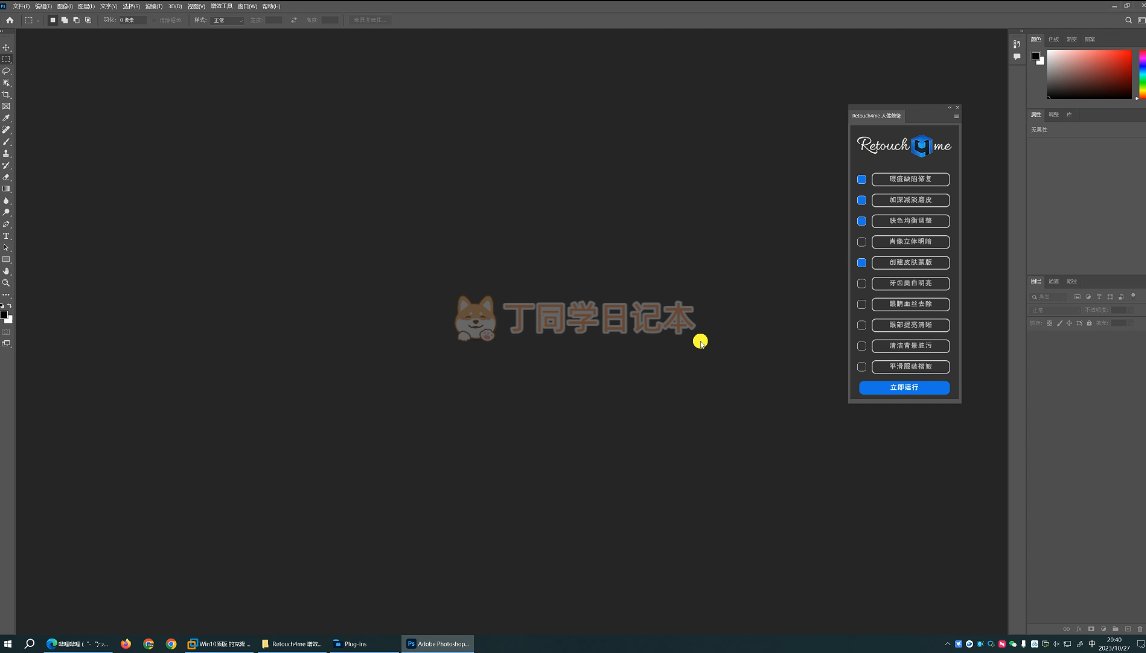Open the style dropdown in options bar
Image resolution: width=1146 pixels, height=653 pixels.
tap(227, 20)
